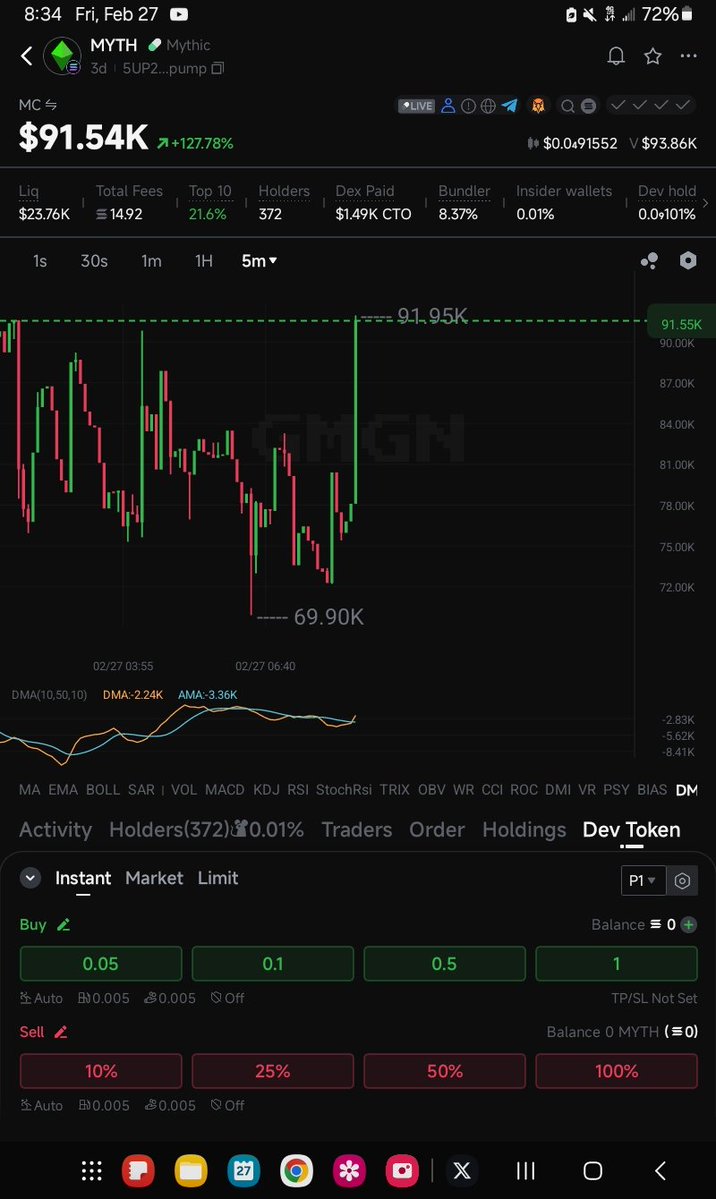The width and height of the screenshot is (716, 1199).
Task: Enable the RSI indicator
Action: (x=298, y=790)
